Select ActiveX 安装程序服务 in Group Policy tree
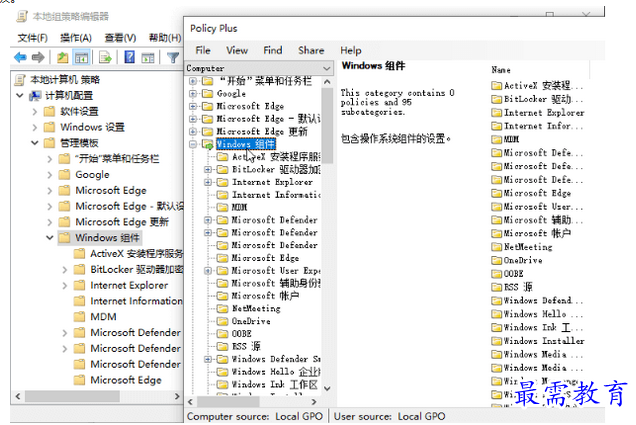The width and height of the screenshot is (636, 425). coord(137,254)
